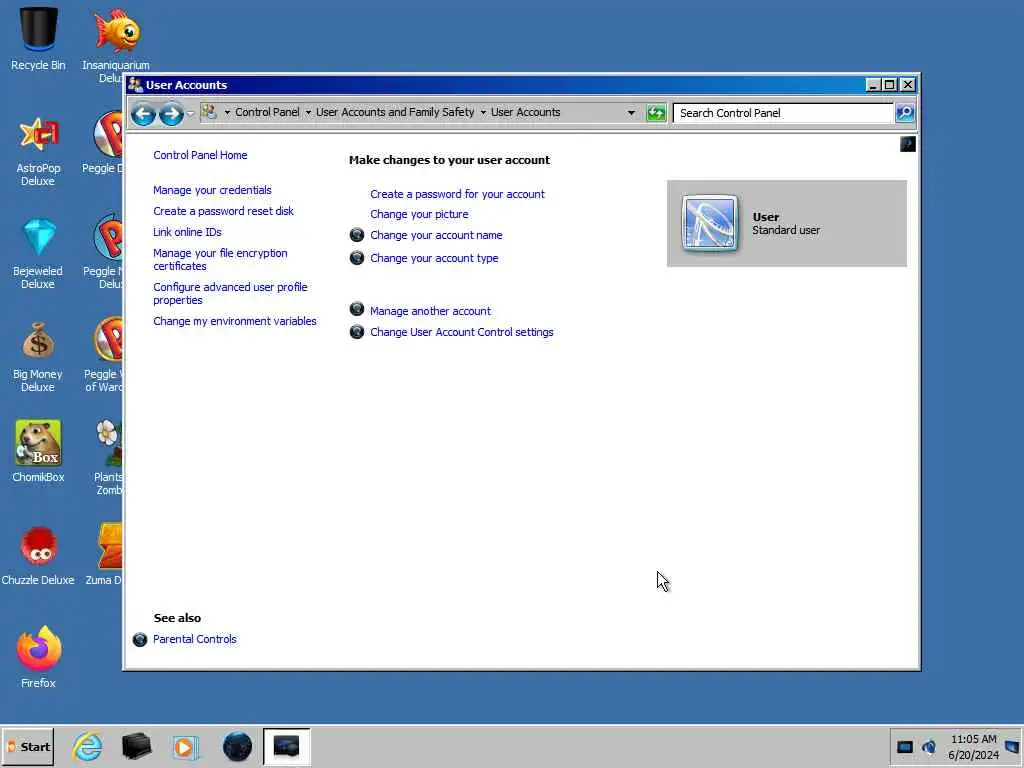The width and height of the screenshot is (1024, 768).
Task: Open the black folder taskbar icon
Action: (136, 746)
